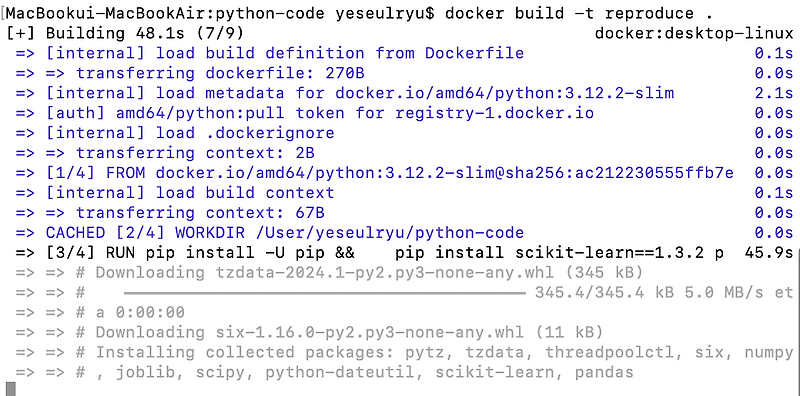Click the terminal cursor block at bottom
The width and height of the screenshot is (800, 396).
point(11,388)
